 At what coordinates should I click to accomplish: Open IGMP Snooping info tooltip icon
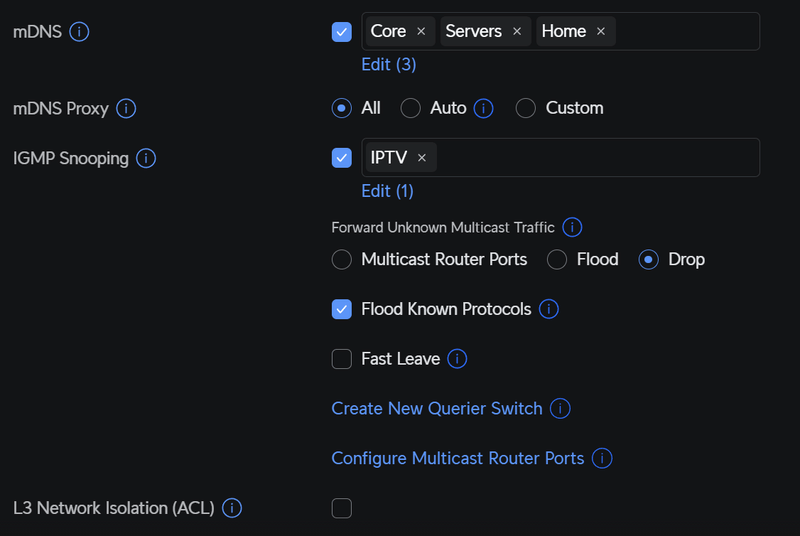[146, 158]
